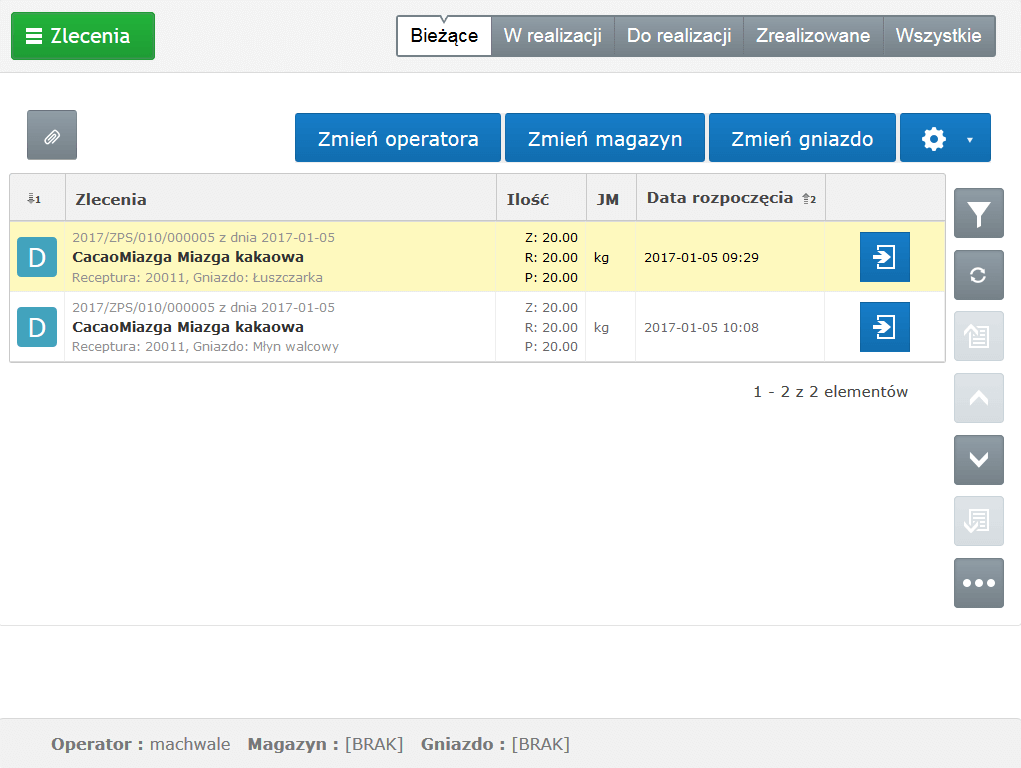
Task: Click start date 2017-01-05 09:29
Action: coord(702,257)
